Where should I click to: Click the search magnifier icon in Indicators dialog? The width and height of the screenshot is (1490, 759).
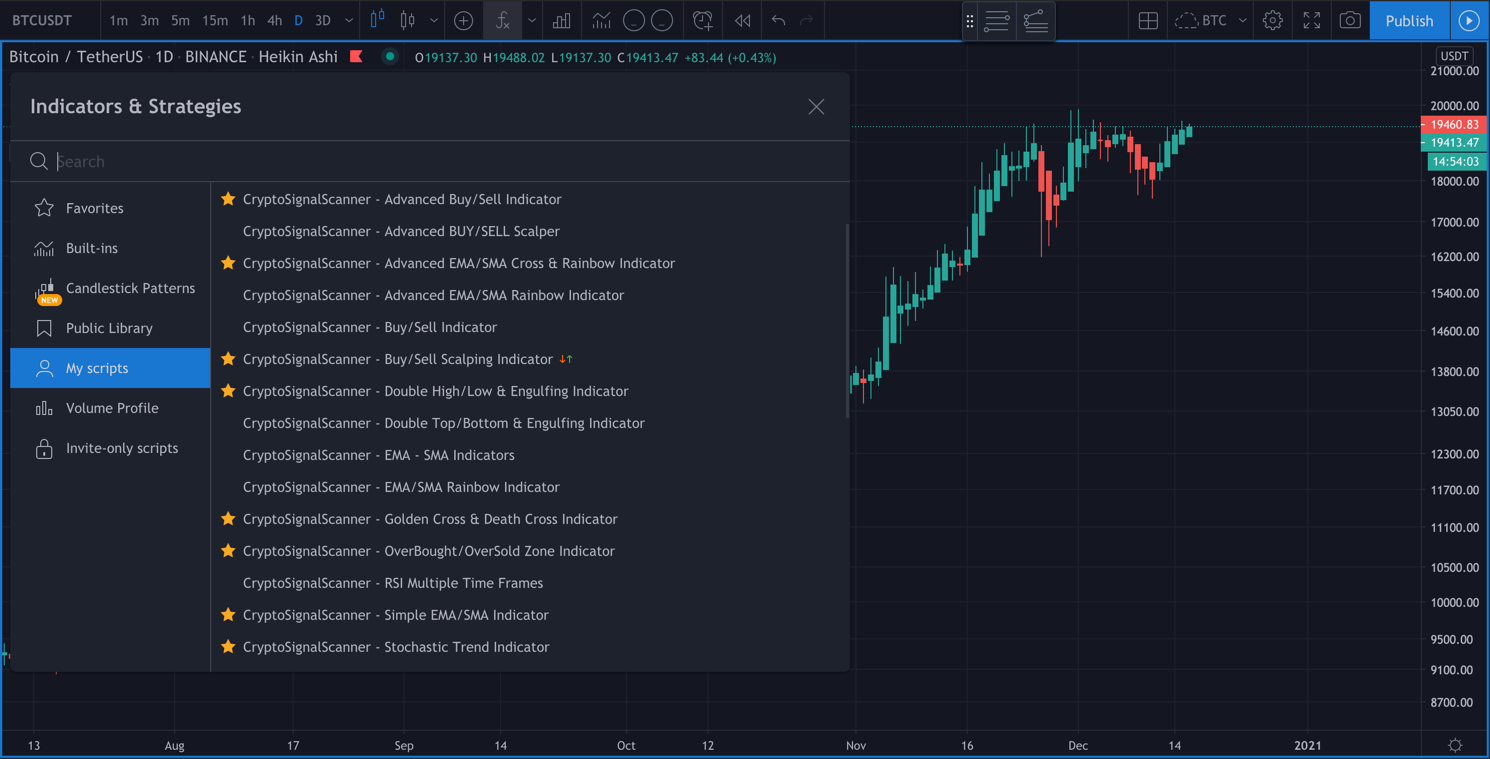(39, 161)
